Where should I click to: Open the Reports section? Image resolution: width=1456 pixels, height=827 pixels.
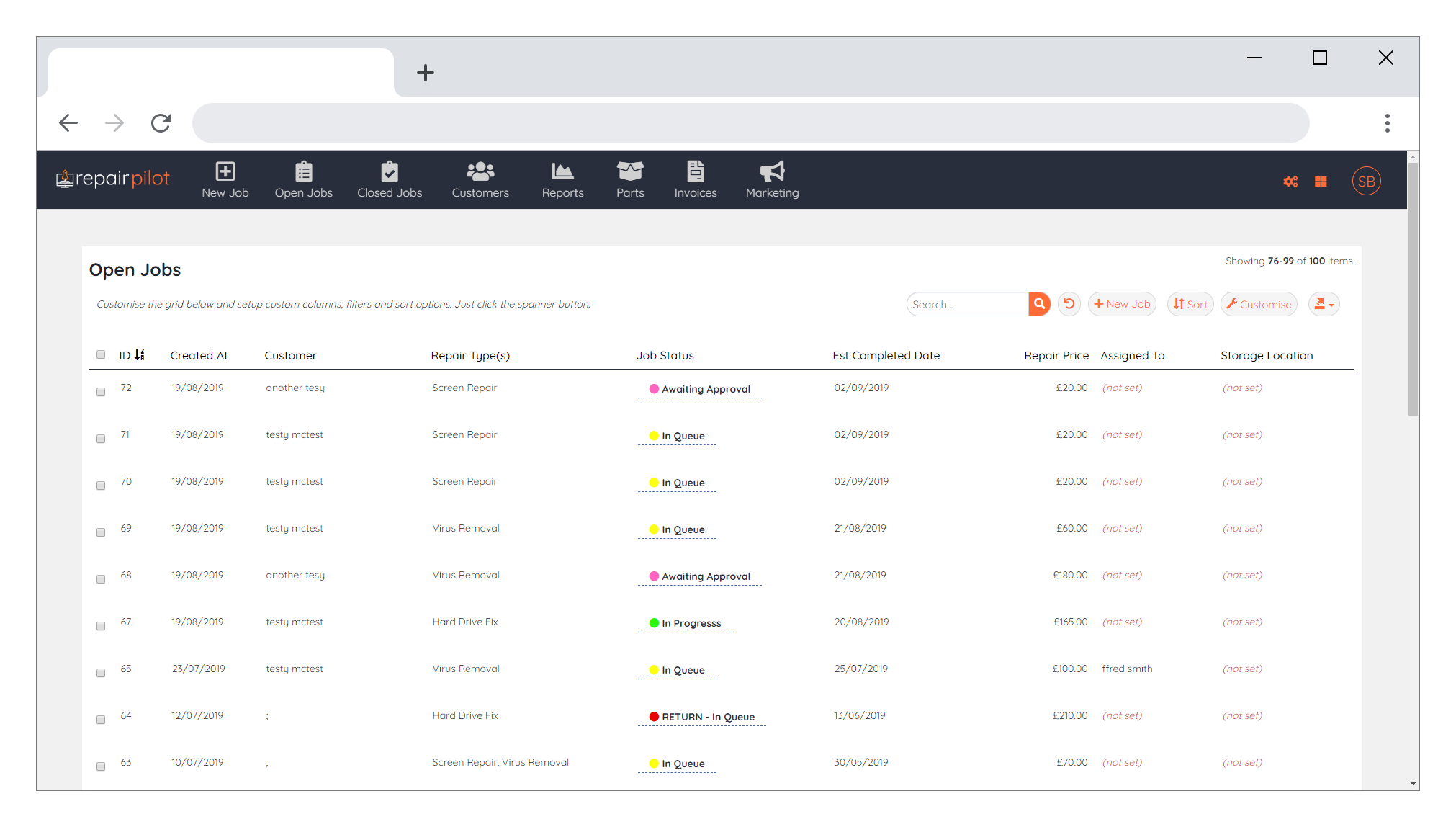coord(562,179)
